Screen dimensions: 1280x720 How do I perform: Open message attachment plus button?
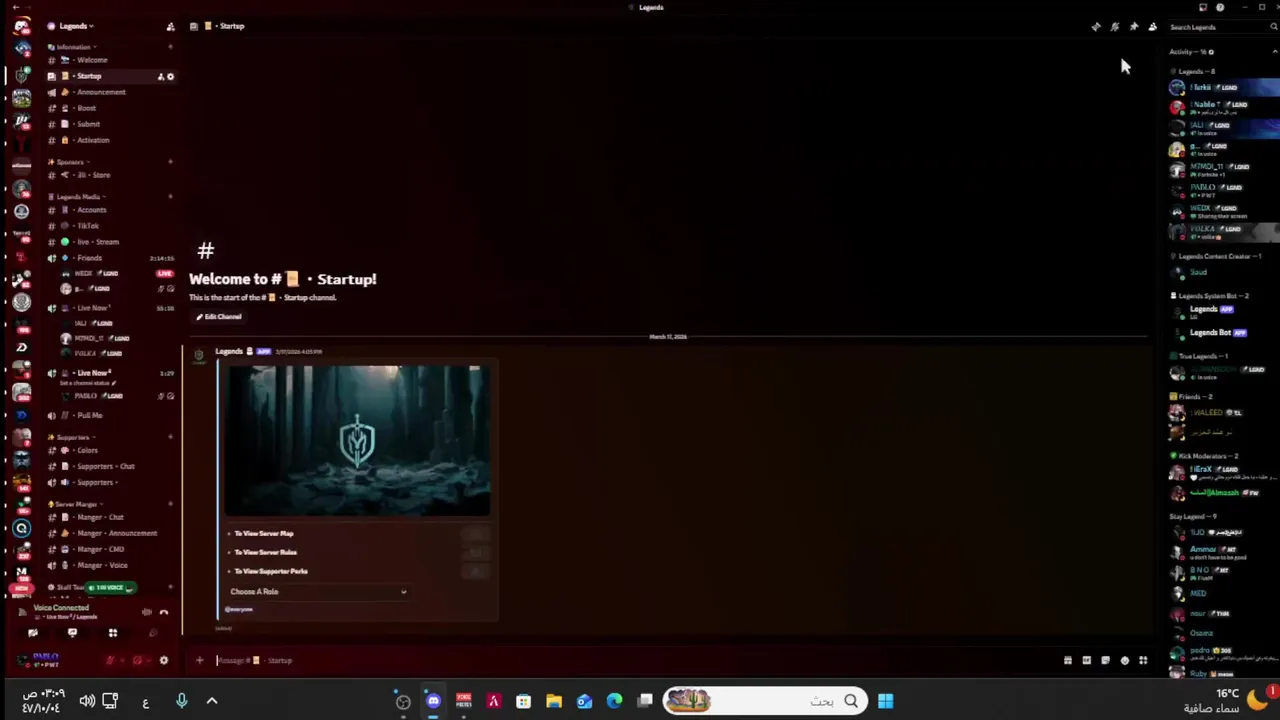[x=199, y=660]
